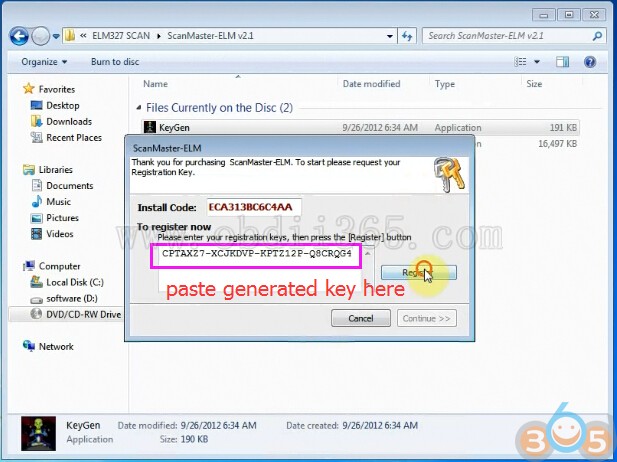Click the change view icon
This screenshot has width=617, height=462.
[x=520, y=62]
